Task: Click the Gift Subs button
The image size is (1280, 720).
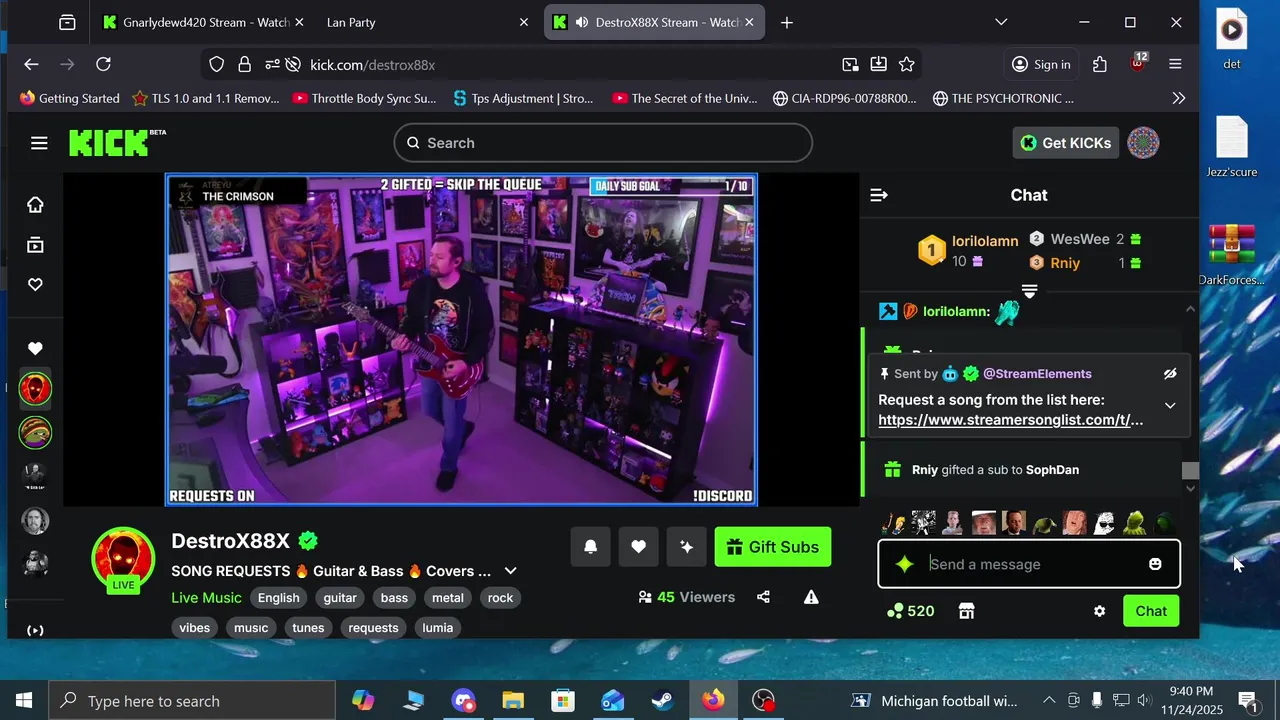Action: point(773,547)
